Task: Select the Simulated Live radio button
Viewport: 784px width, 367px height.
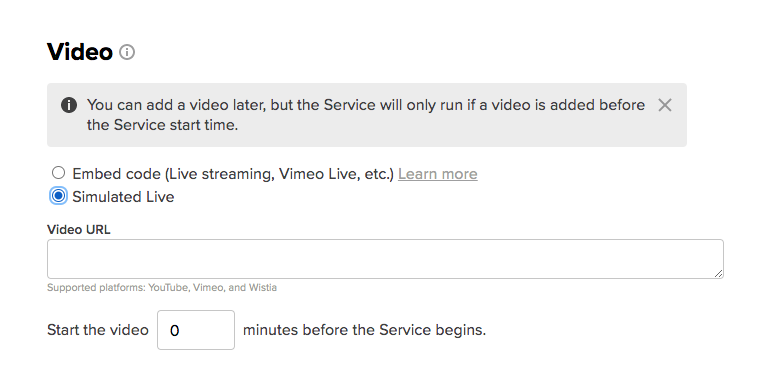Action: coord(58,196)
